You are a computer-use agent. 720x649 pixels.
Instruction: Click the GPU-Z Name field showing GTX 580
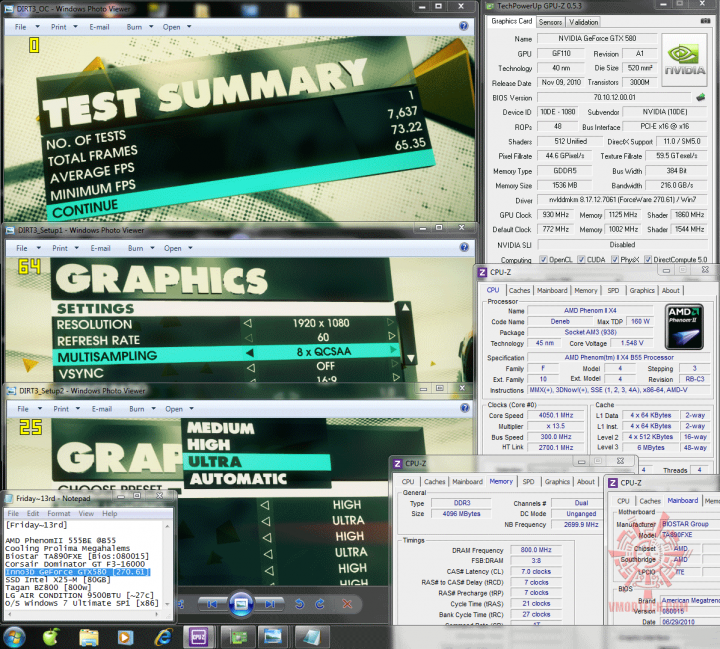pos(597,39)
